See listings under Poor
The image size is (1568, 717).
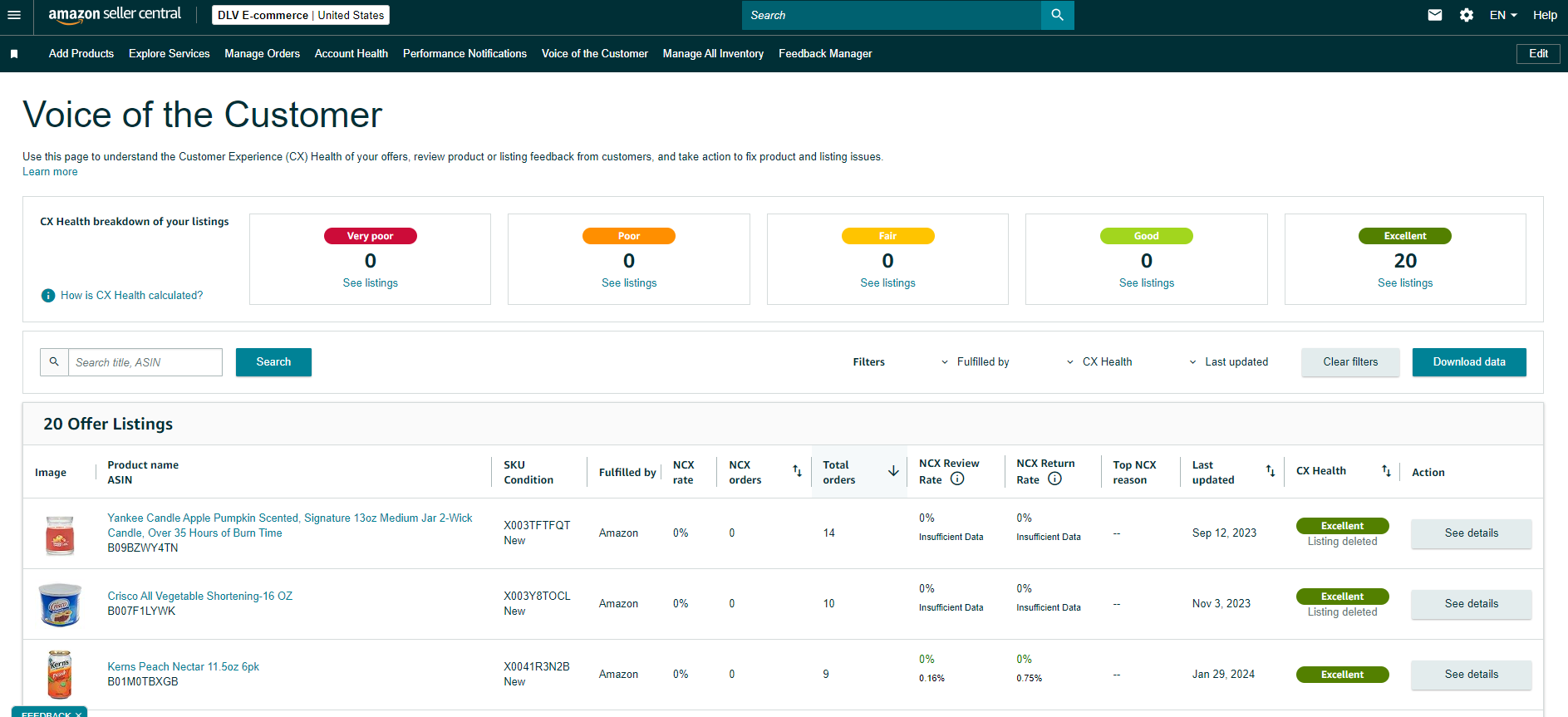tap(629, 283)
